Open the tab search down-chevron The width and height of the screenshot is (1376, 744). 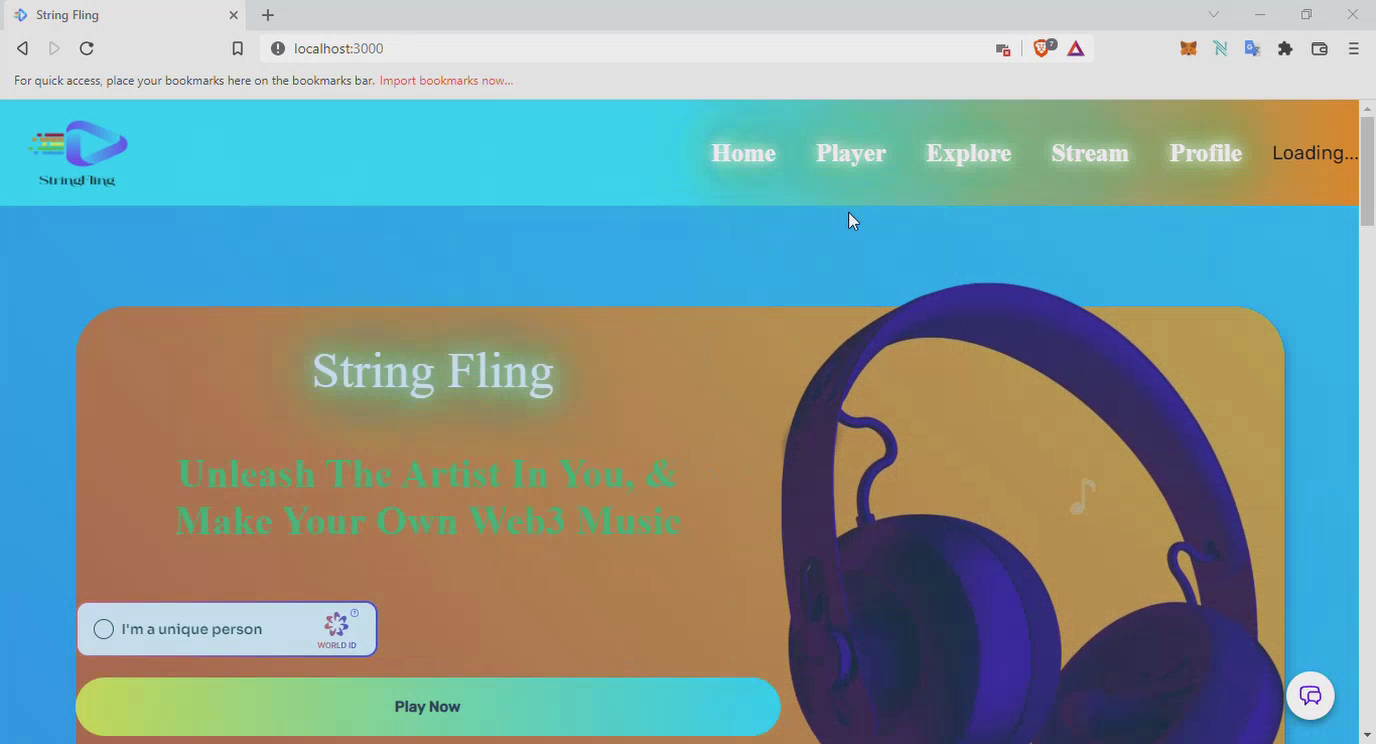point(1213,15)
